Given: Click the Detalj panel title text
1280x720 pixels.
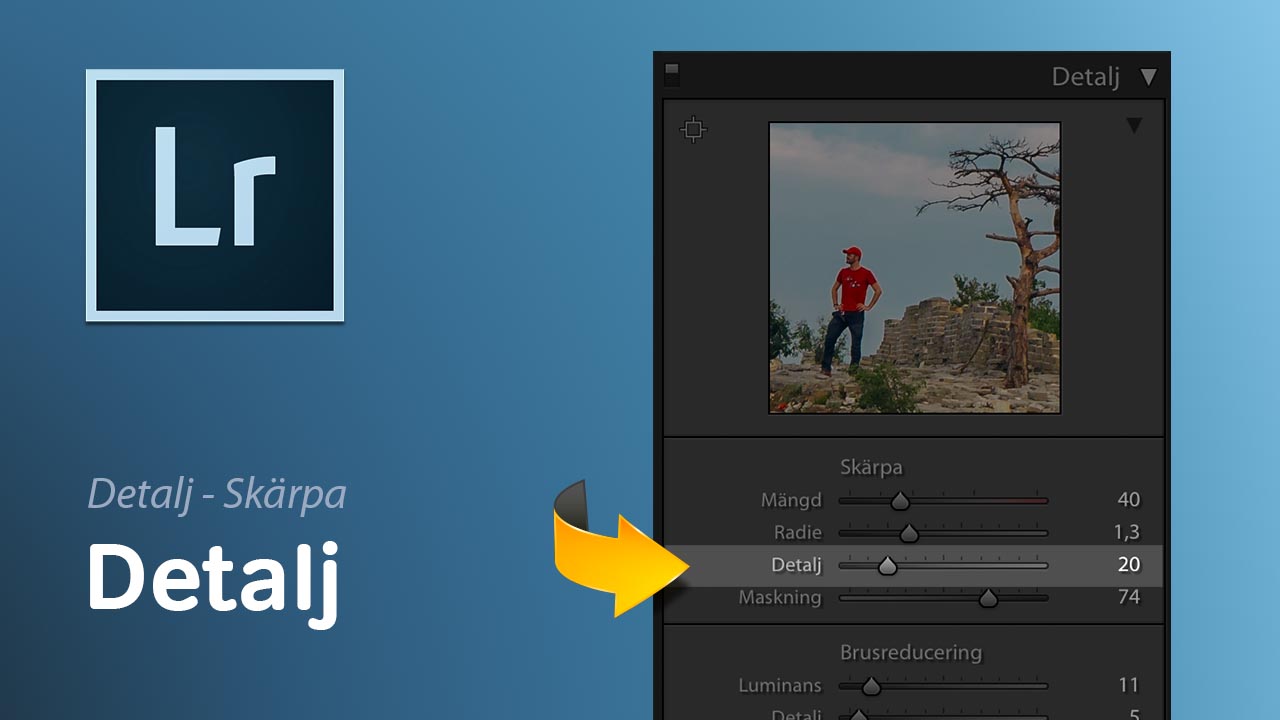Looking at the screenshot, I should [x=1086, y=77].
